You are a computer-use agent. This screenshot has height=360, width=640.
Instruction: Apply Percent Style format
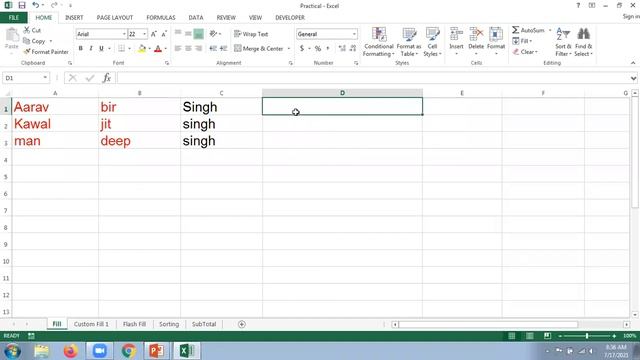click(318, 49)
